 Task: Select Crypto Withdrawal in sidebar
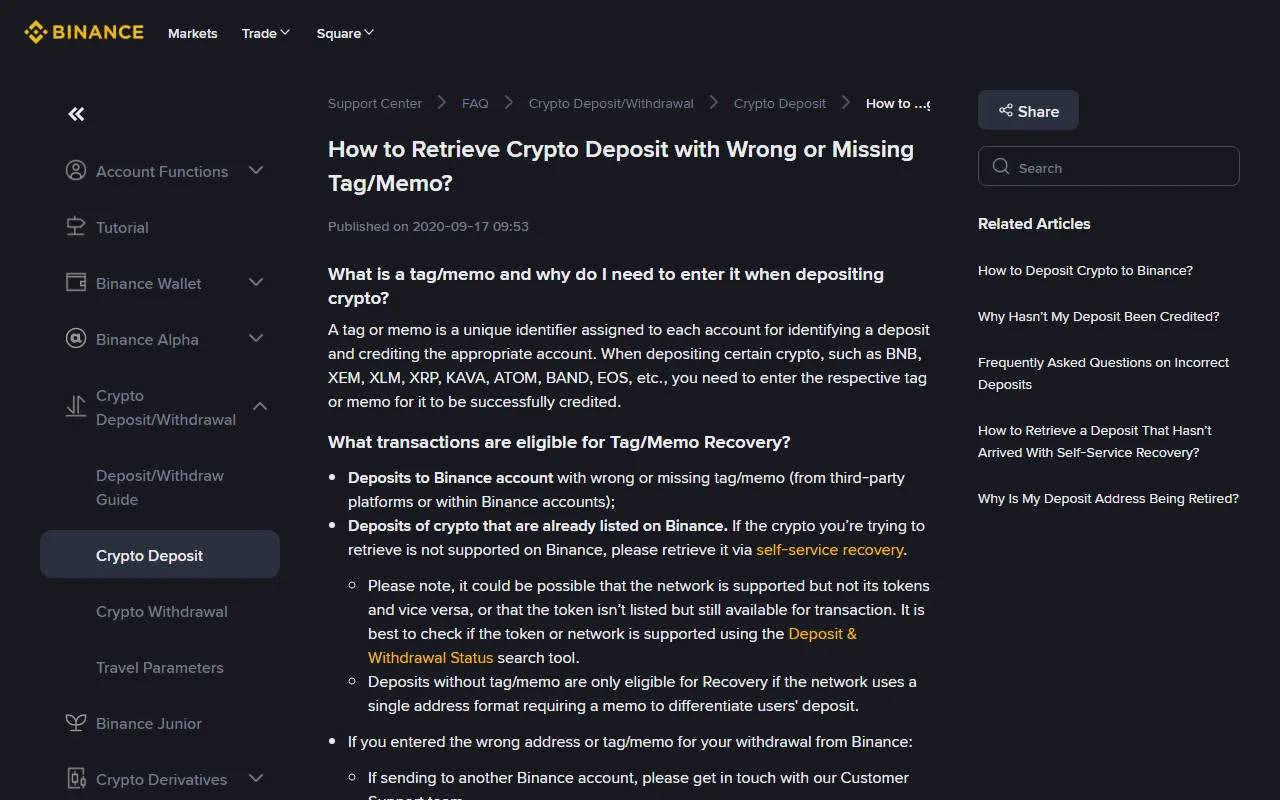click(162, 611)
